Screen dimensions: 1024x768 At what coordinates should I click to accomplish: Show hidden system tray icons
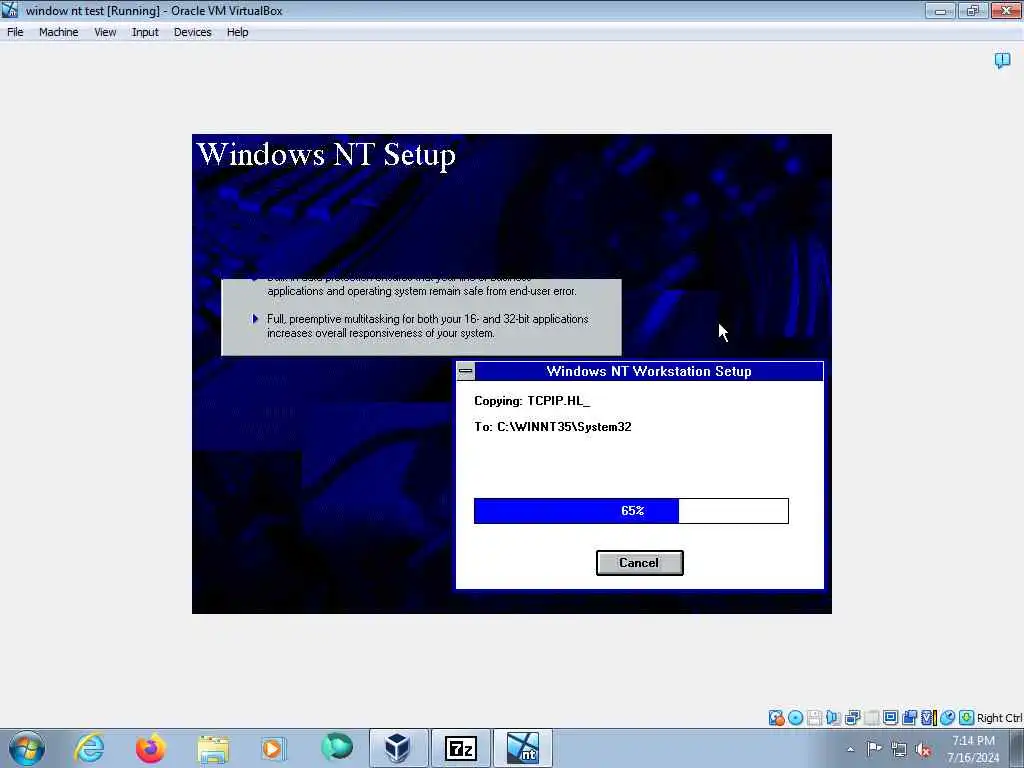[x=850, y=749]
